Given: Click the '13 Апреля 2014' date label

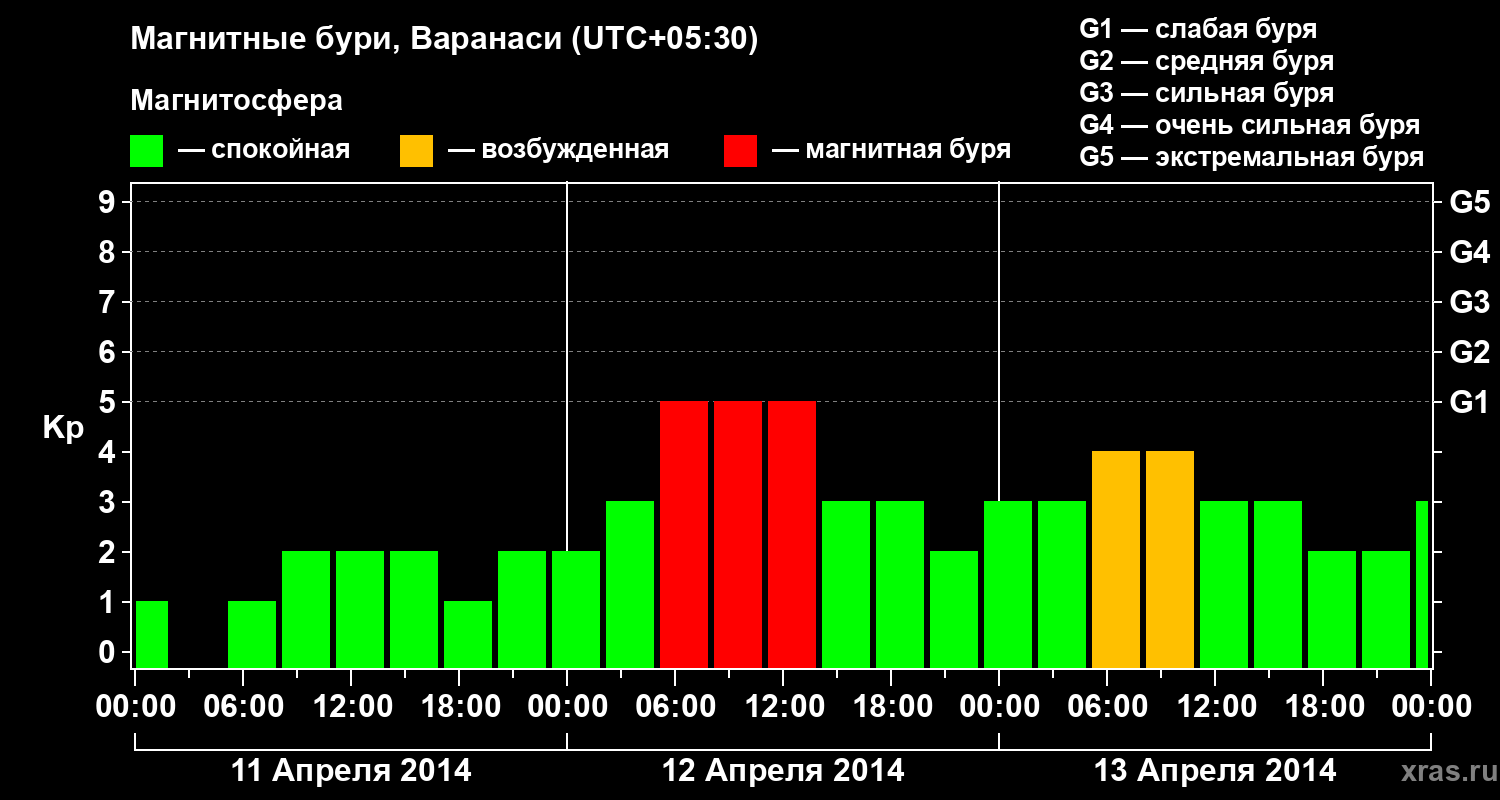Looking at the screenshot, I should coord(1215,771).
